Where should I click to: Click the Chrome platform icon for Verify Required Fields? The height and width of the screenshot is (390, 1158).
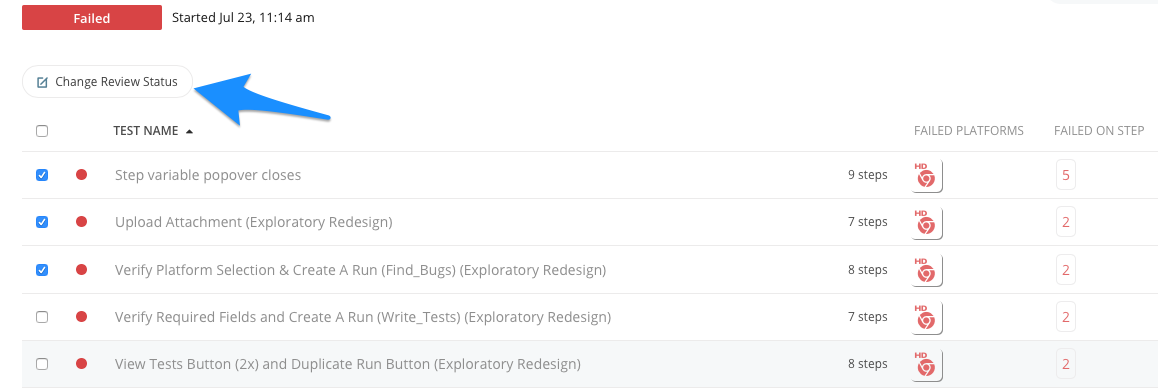(x=927, y=318)
